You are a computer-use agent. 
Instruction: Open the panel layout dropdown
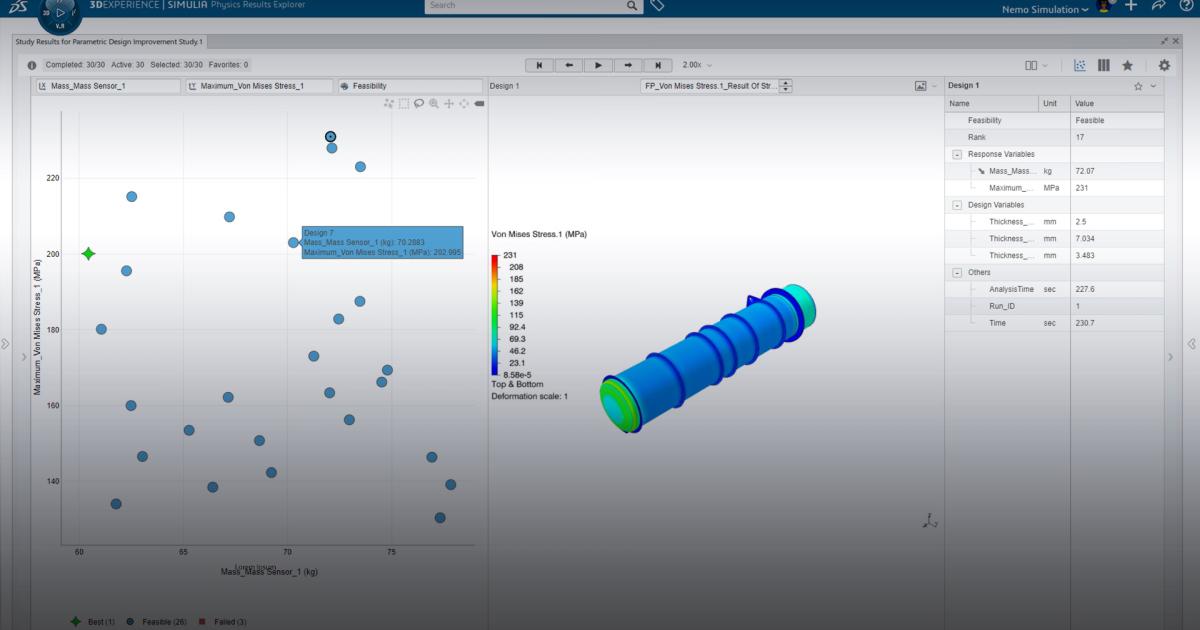[x=1037, y=65]
